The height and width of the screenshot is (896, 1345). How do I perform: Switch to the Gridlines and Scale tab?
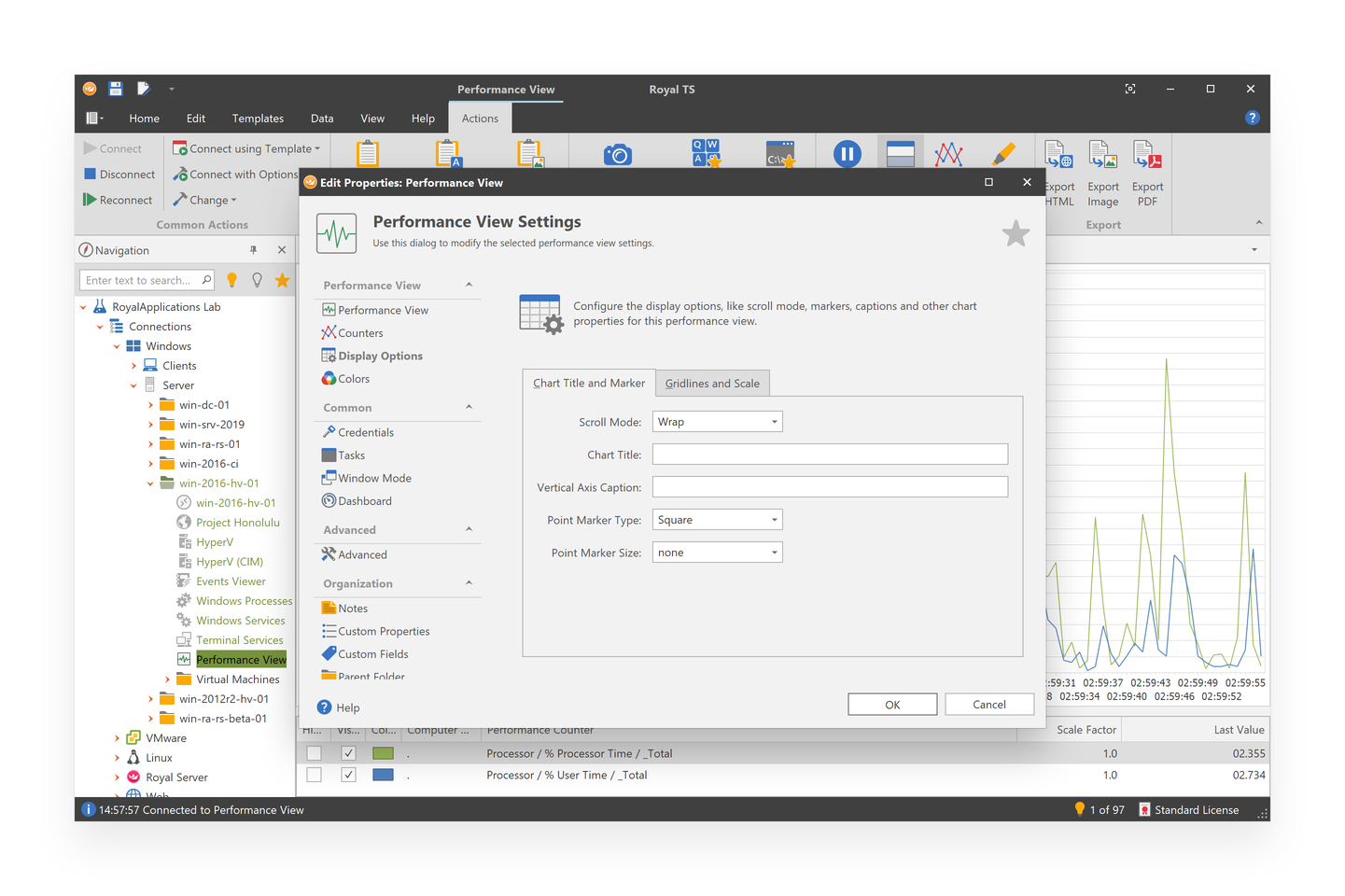point(712,383)
